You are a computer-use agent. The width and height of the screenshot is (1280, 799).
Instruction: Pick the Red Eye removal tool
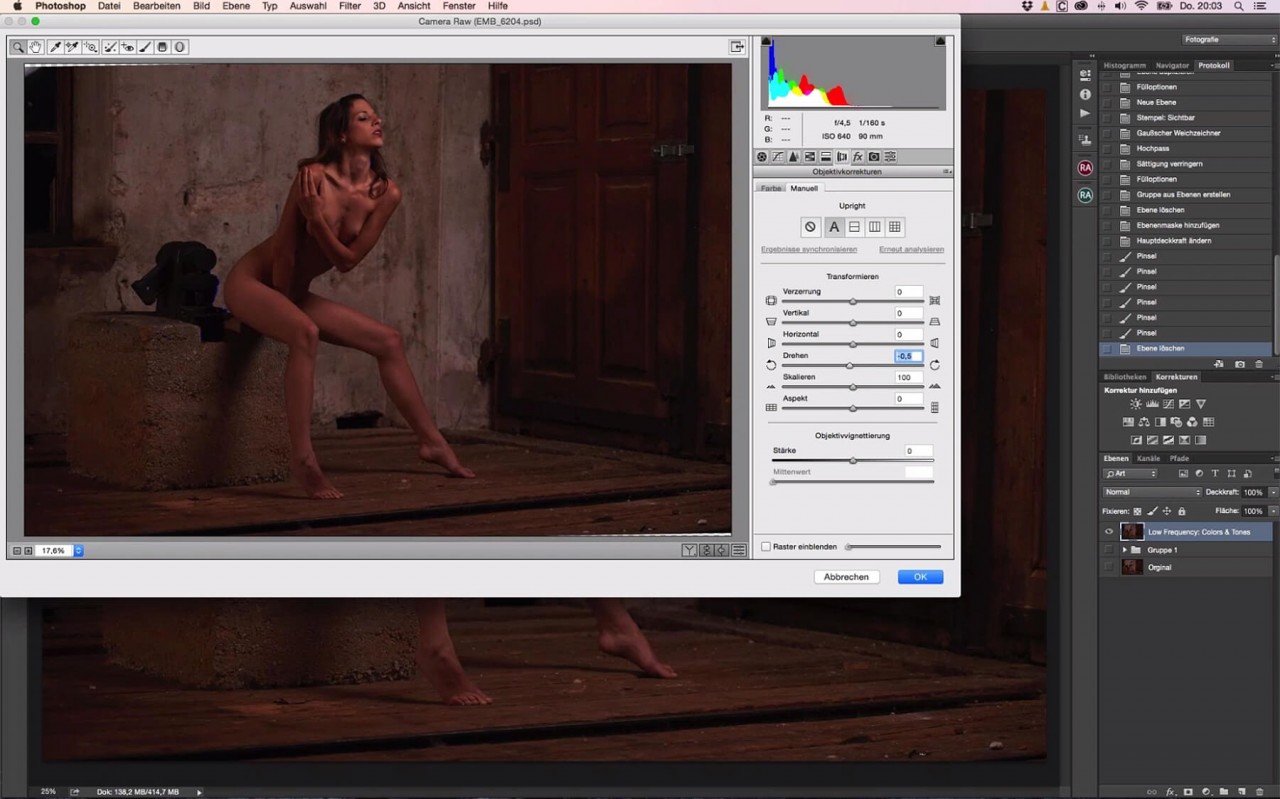click(128, 47)
